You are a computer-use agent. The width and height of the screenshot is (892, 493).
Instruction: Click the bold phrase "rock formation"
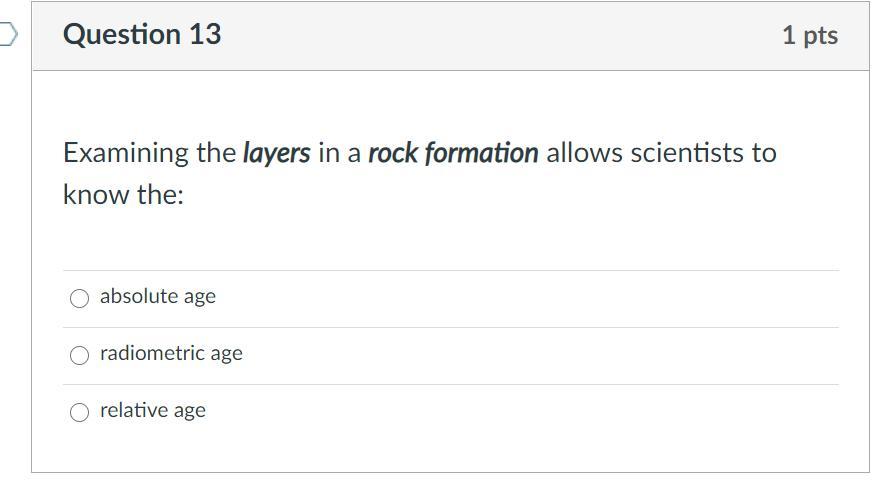click(453, 153)
